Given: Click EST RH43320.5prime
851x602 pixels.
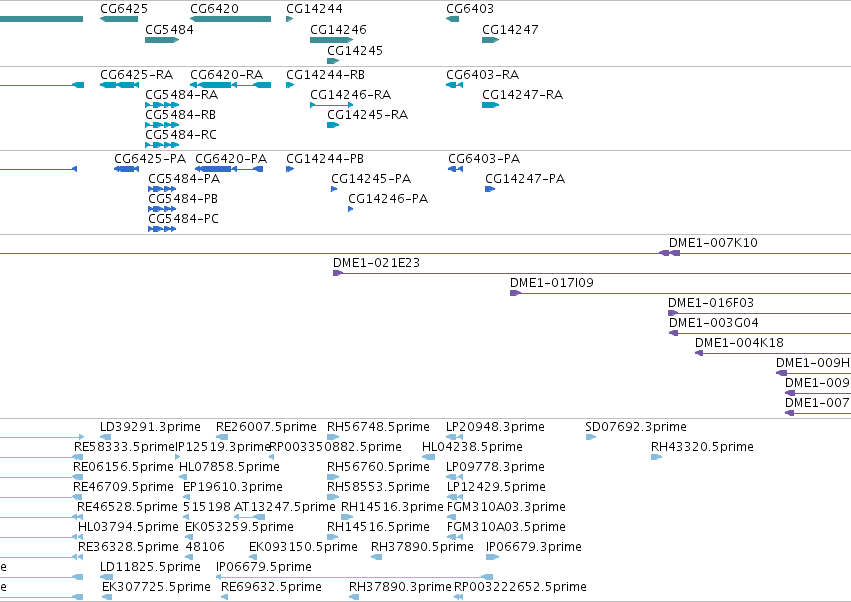Looking at the screenshot, I should coord(702,447).
